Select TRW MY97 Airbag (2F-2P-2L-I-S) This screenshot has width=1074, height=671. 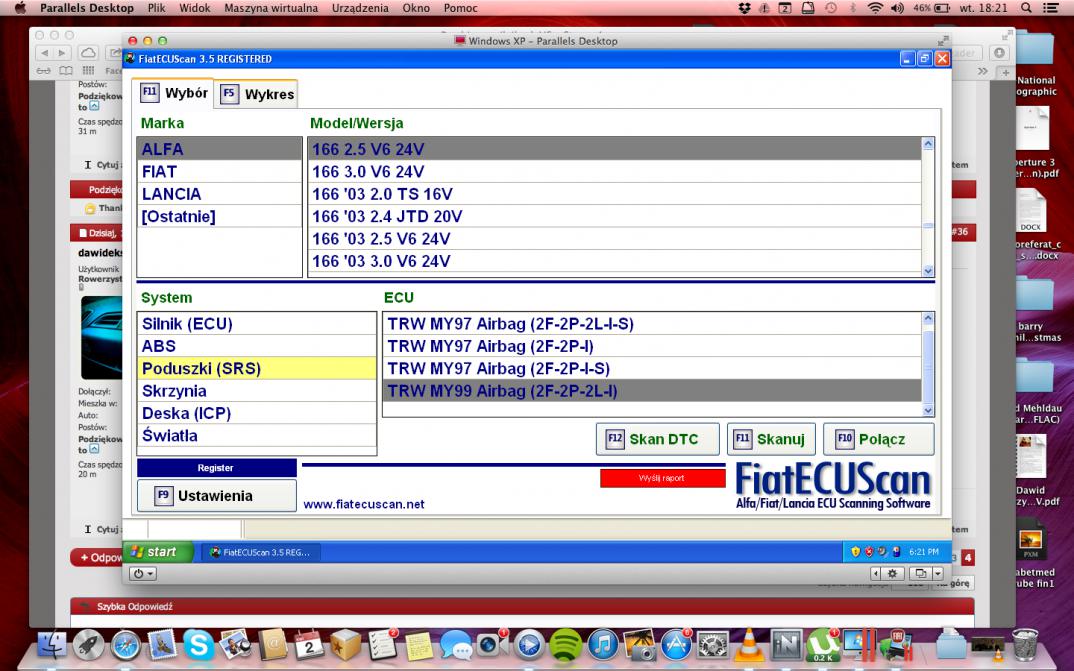[652, 323]
